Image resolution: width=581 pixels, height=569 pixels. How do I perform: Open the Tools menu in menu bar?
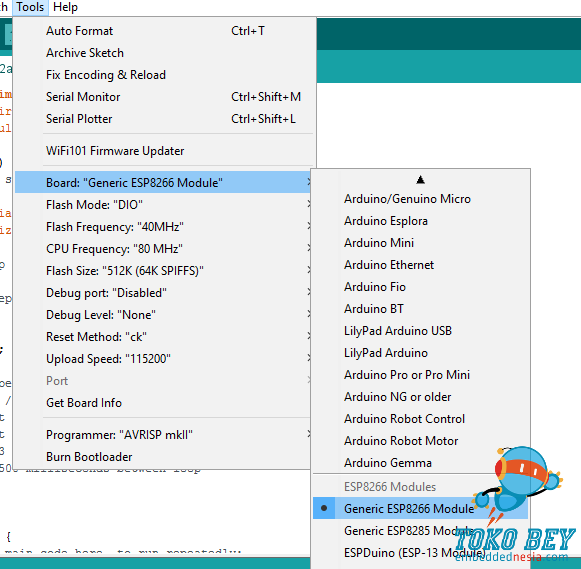[x=30, y=7]
